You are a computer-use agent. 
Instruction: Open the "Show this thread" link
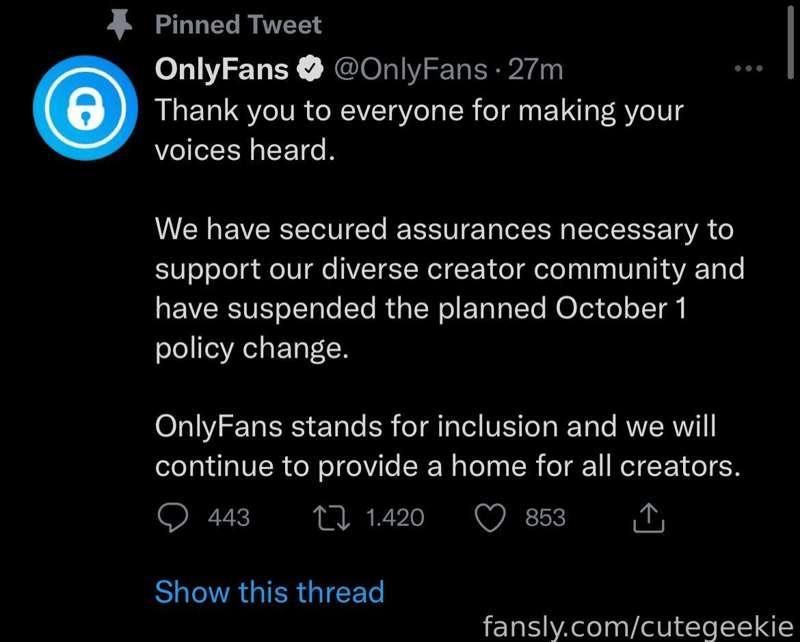[x=269, y=591]
